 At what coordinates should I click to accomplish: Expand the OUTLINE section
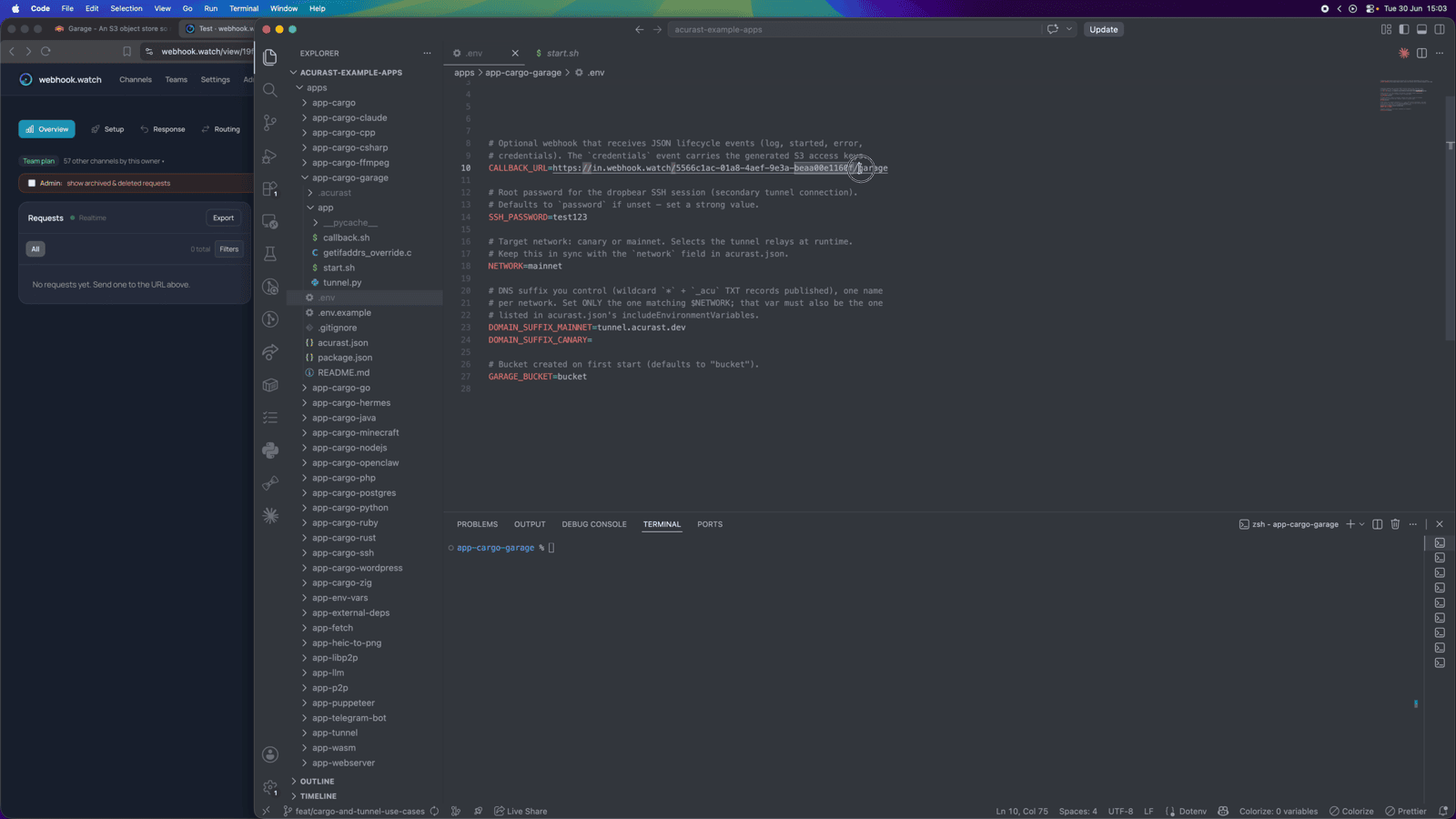click(317, 781)
